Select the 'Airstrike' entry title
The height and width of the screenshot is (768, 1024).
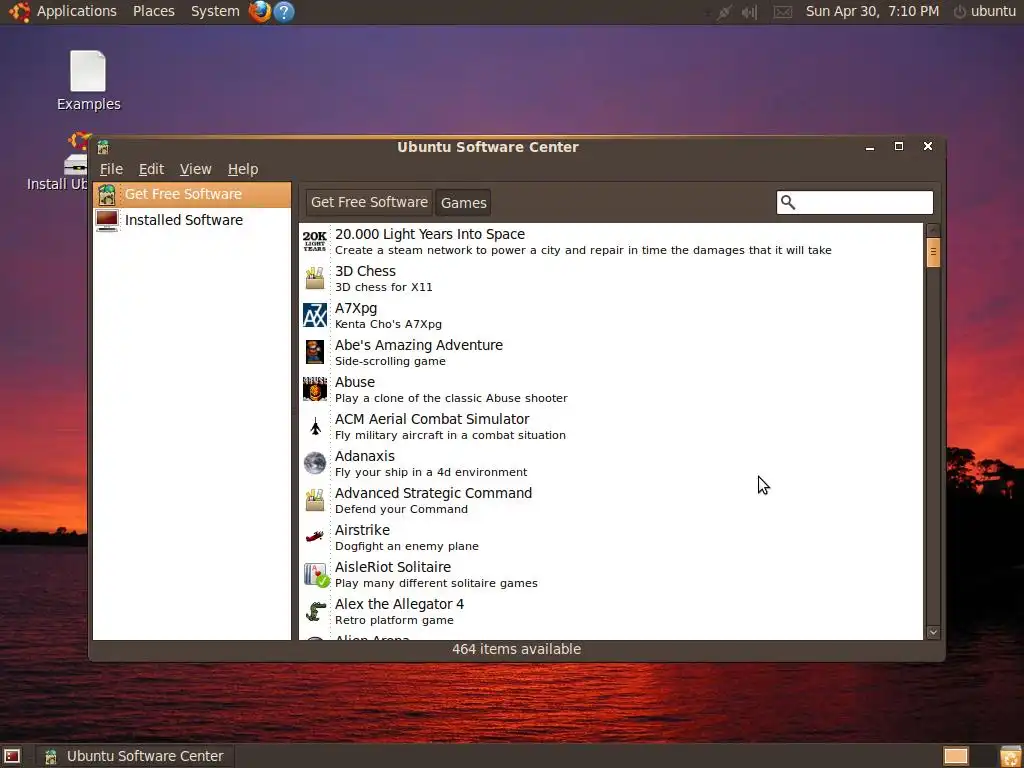click(x=362, y=530)
